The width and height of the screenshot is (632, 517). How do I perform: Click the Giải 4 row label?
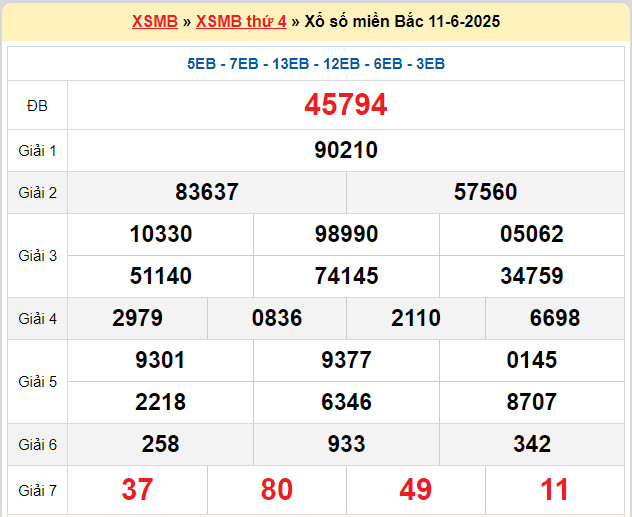[x=37, y=319]
